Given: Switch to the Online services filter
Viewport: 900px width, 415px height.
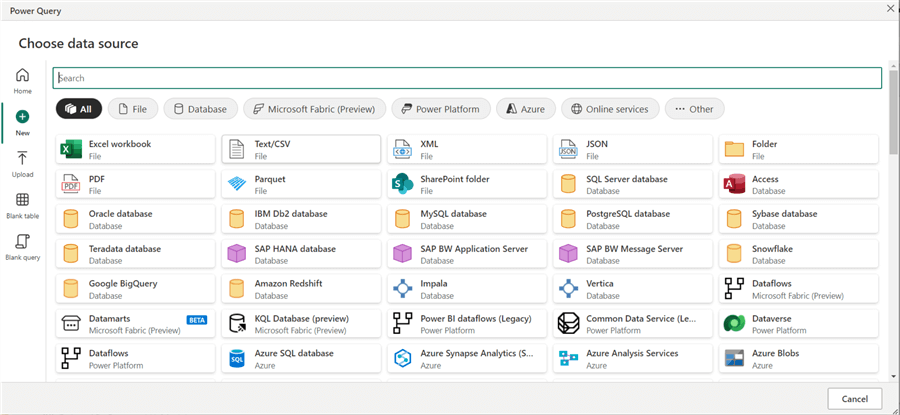Looking at the screenshot, I should tap(608, 109).
